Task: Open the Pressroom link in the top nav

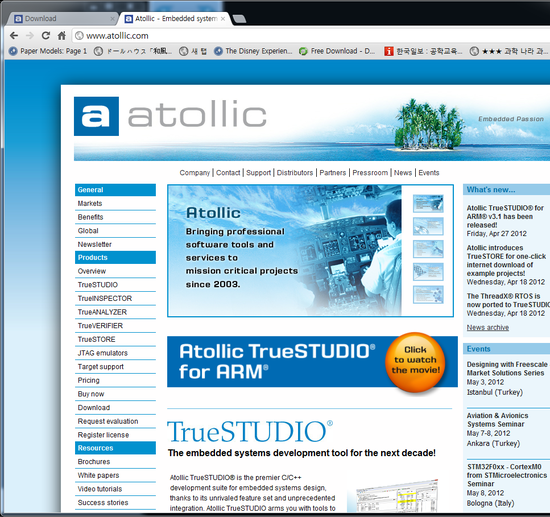Action: [370, 173]
